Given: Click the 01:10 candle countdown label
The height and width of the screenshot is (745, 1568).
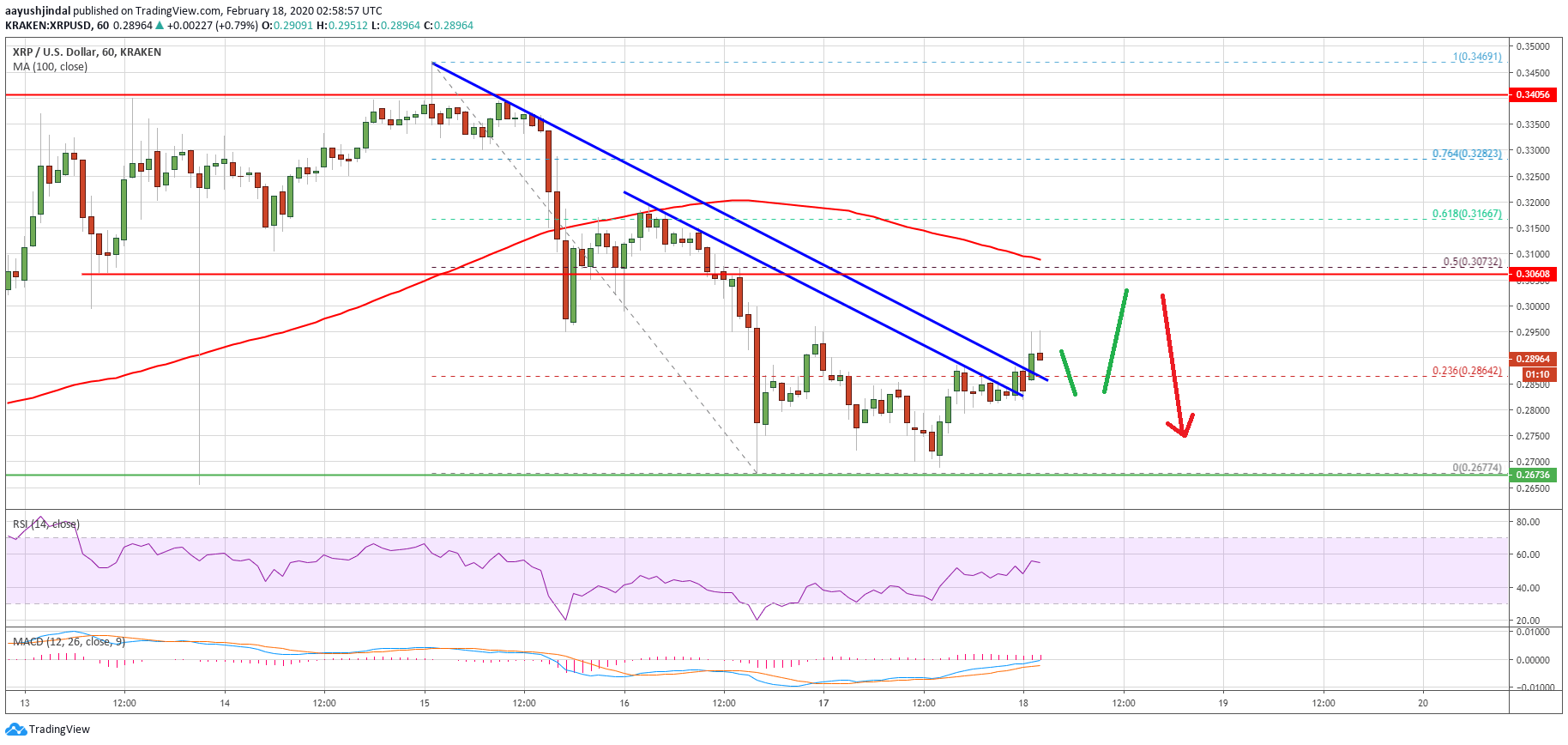Looking at the screenshot, I should click(x=1537, y=374).
